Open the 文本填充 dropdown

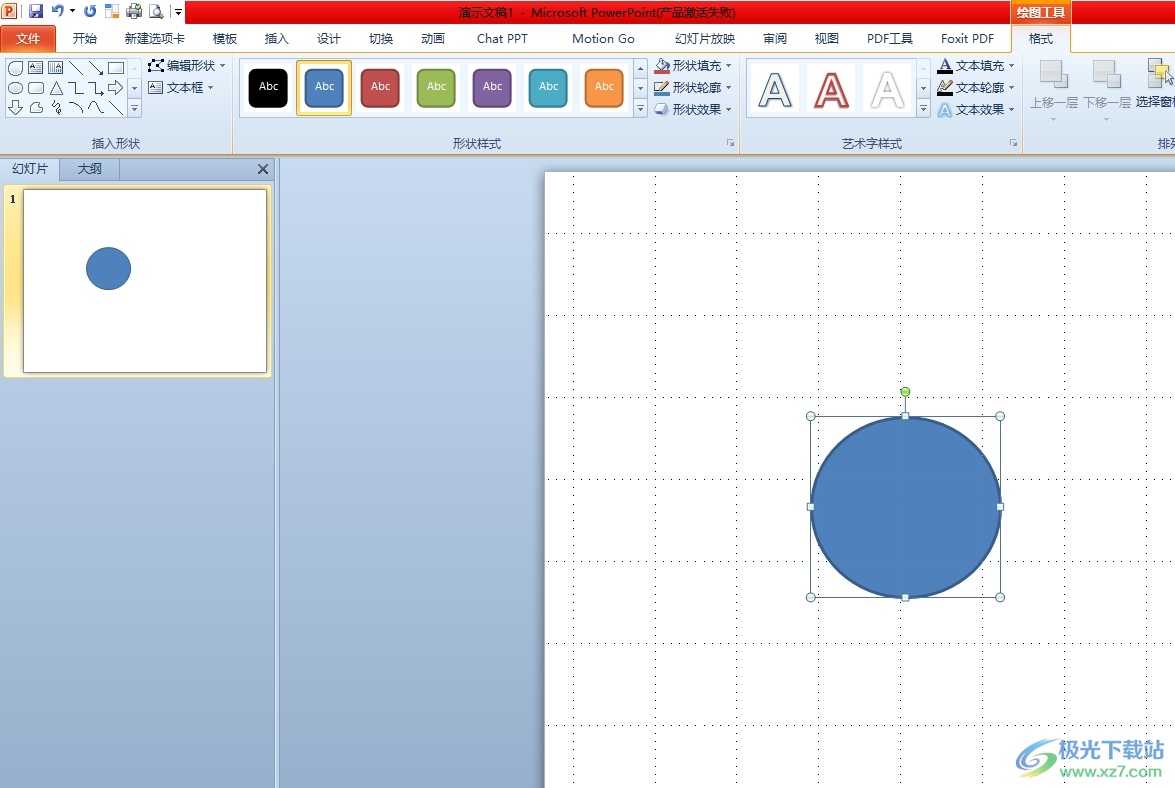pos(976,65)
